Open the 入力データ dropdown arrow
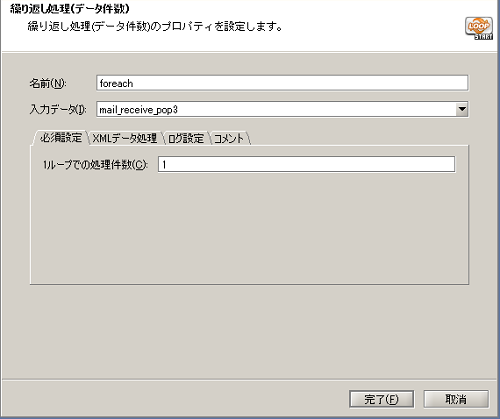 (462, 109)
